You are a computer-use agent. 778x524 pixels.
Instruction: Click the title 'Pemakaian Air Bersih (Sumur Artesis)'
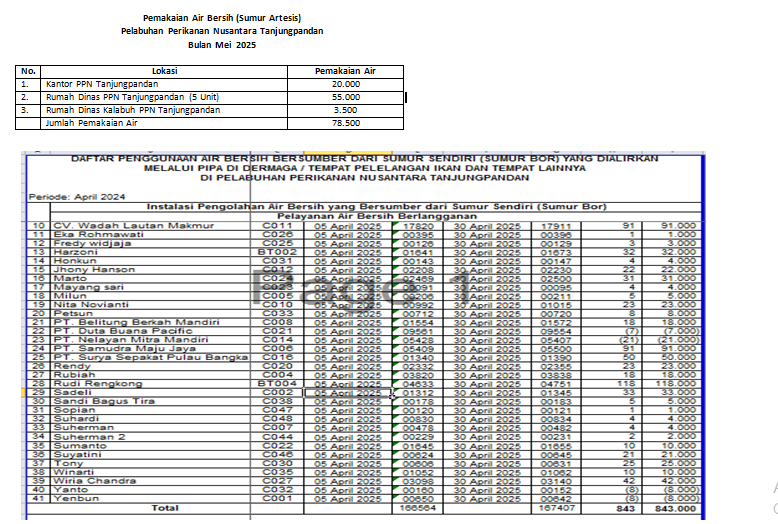[x=222, y=18]
